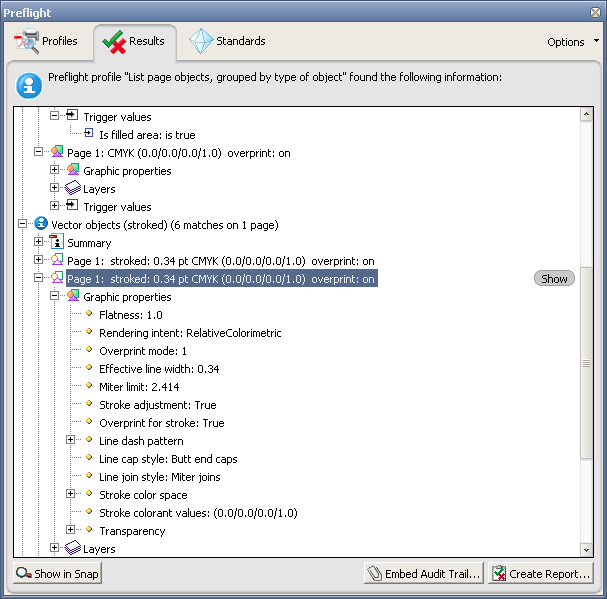This screenshot has height=599, width=607.
Task: Expand first stroked 0.34 pt Page 1 row
Action: tap(38, 259)
